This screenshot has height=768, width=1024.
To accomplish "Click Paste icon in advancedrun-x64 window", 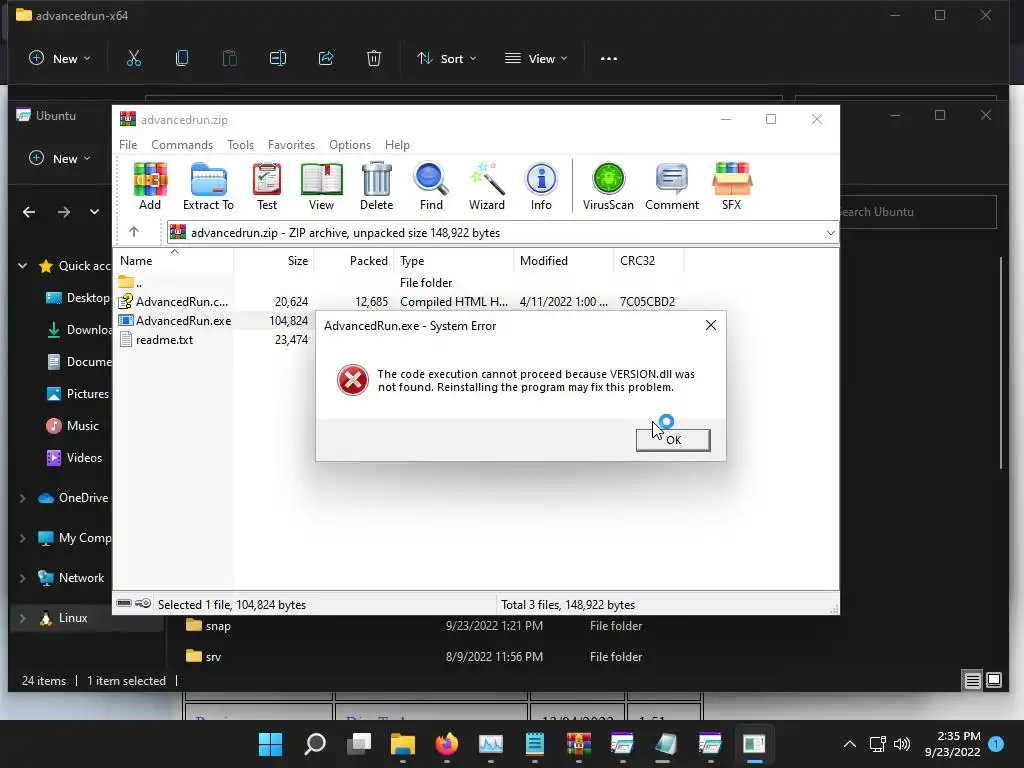I will (x=230, y=58).
